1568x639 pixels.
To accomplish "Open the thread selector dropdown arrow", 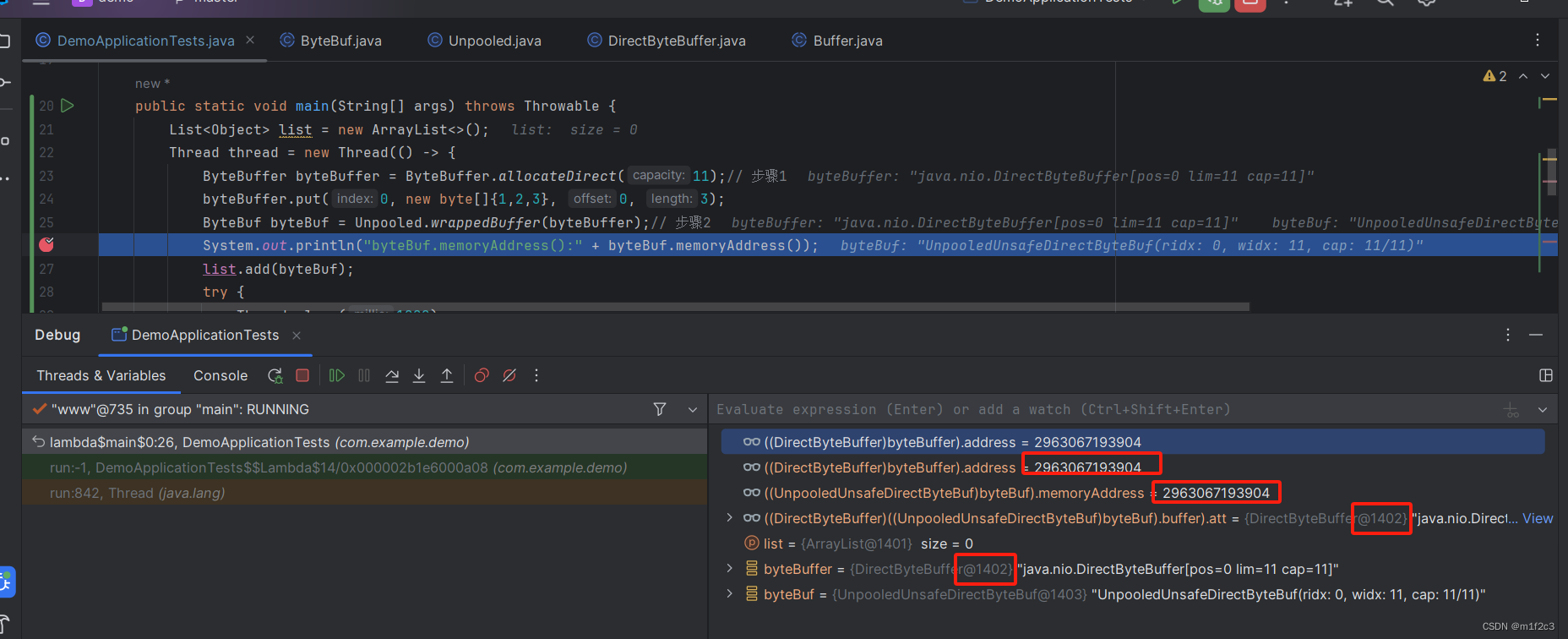I will tap(693, 409).
